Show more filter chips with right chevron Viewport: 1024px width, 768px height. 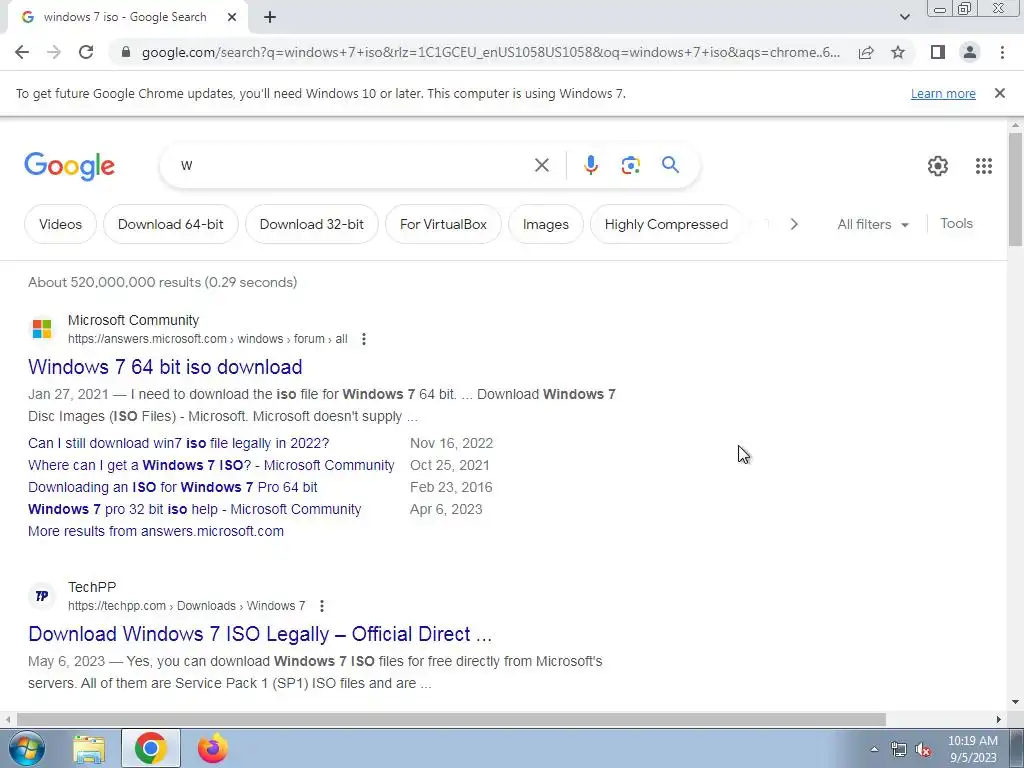pos(793,224)
